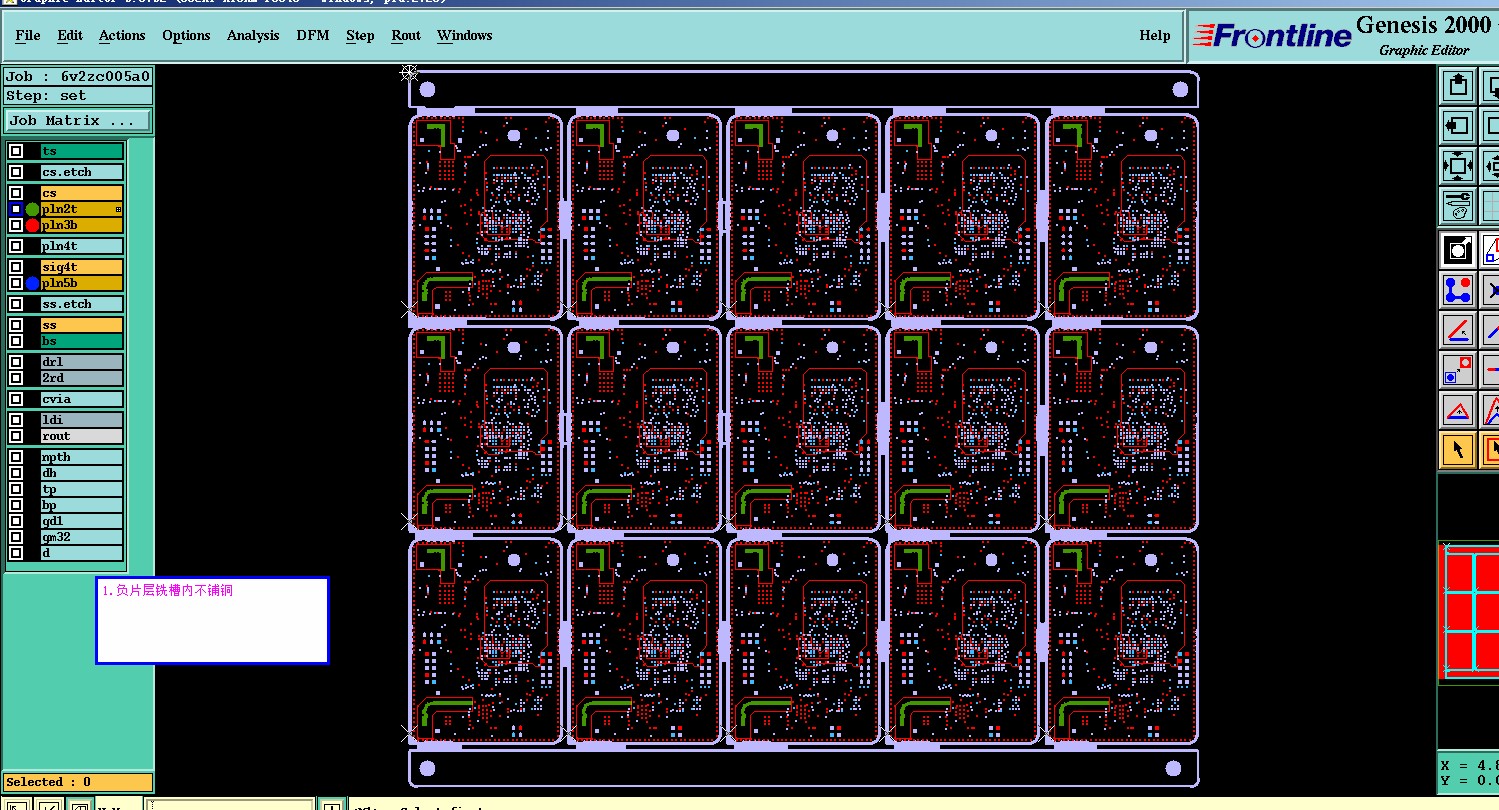The height and width of the screenshot is (810, 1499).
Task: Select the npth layer name
Action: pyautogui.click(x=82, y=457)
